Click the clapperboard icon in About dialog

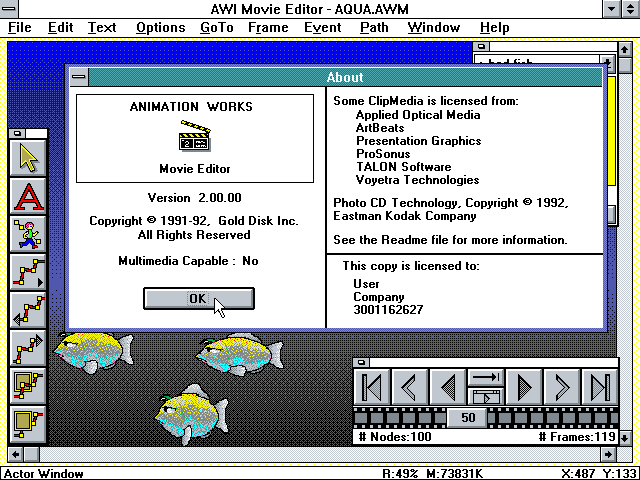[195, 136]
